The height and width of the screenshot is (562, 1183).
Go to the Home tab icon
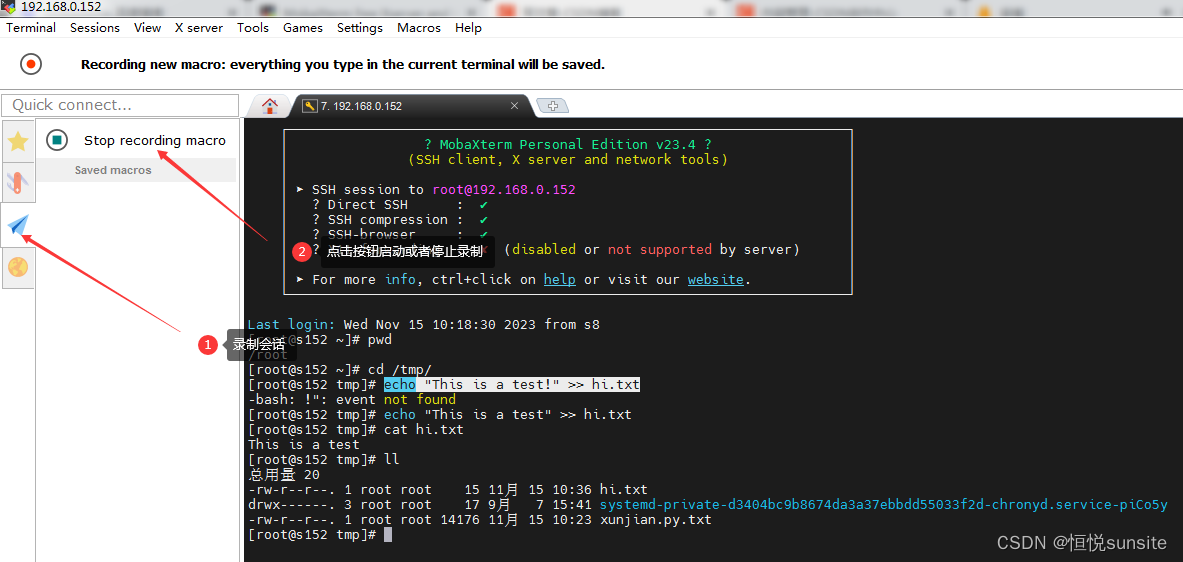pyautogui.click(x=269, y=105)
